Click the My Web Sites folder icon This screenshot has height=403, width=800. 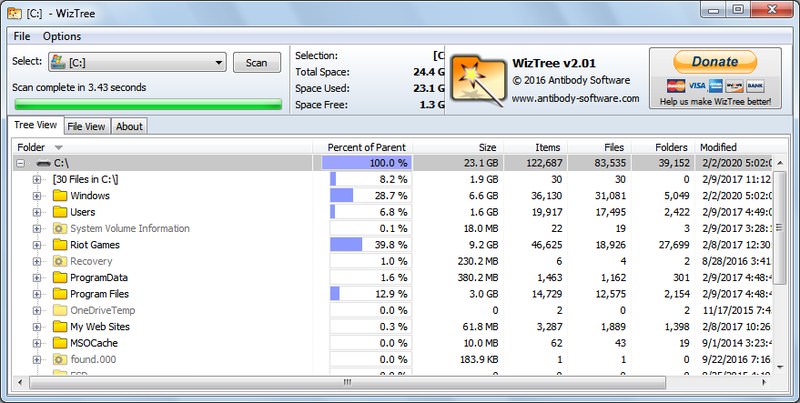(x=60, y=326)
